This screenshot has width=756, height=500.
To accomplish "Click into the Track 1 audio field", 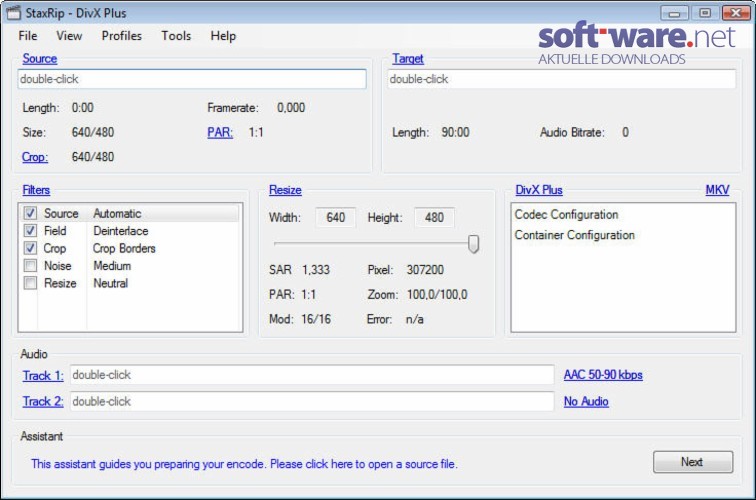I will coord(312,375).
